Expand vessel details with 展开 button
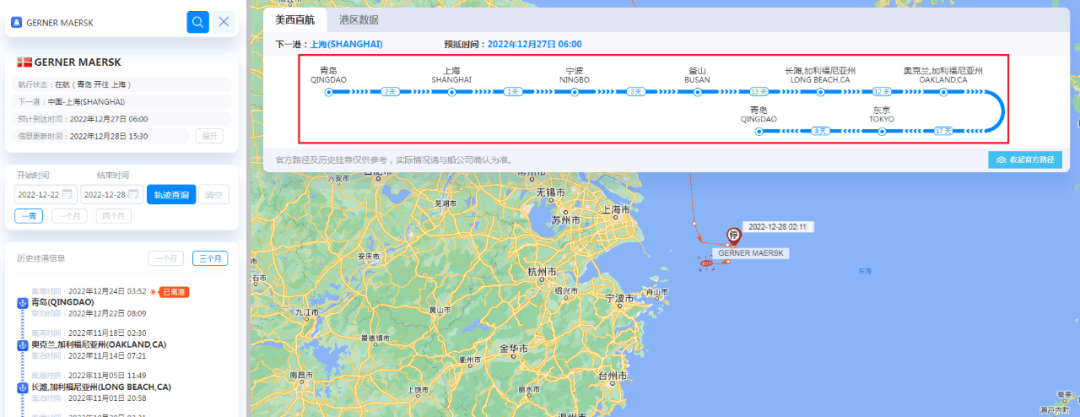This screenshot has height=417, width=1080. tap(209, 135)
